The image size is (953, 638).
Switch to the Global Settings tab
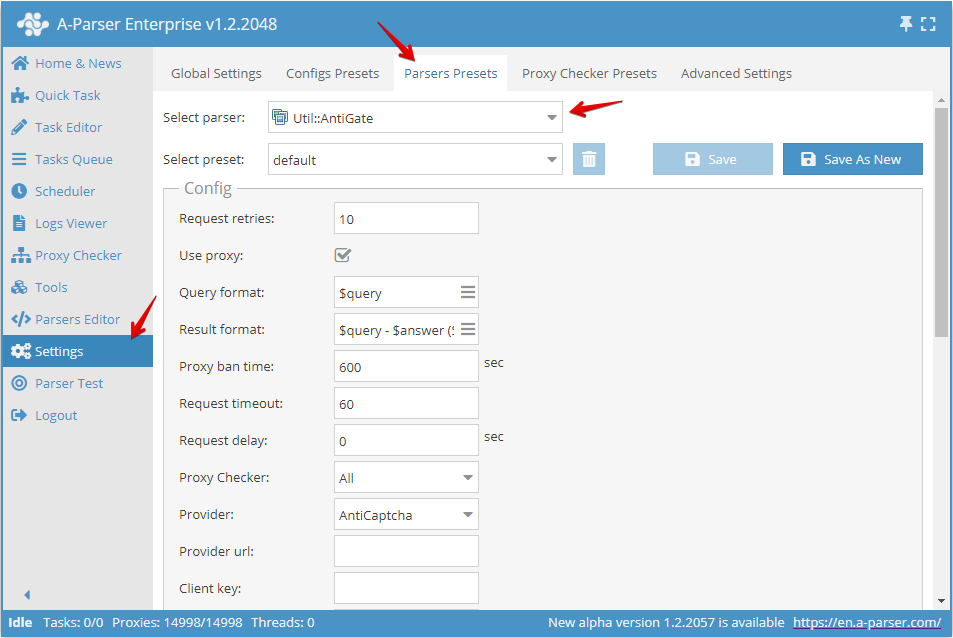click(x=216, y=73)
